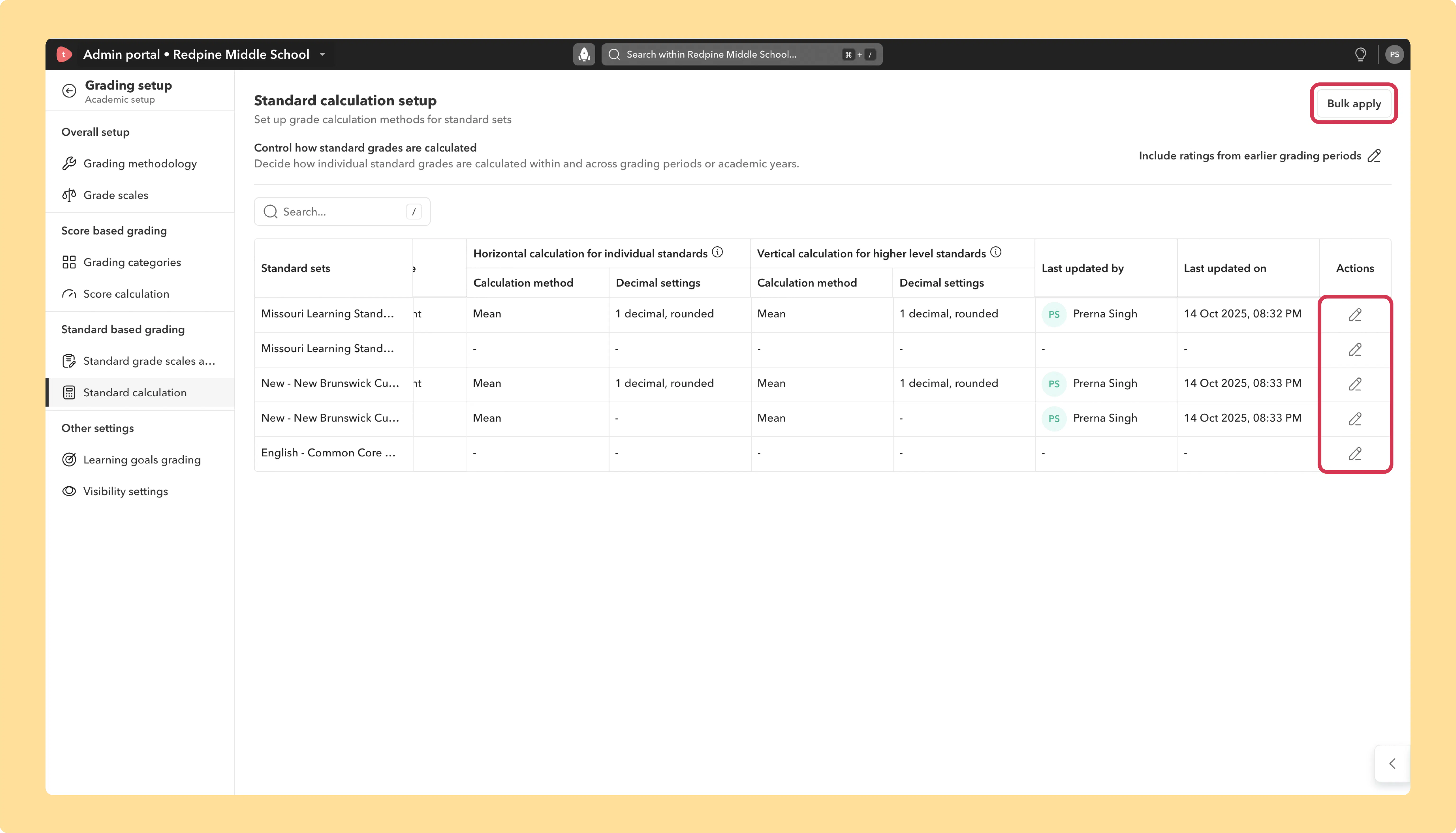The image size is (1456, 833).
Task: Click the eye icon for Visibility settings
Action: tap(69, 491)
